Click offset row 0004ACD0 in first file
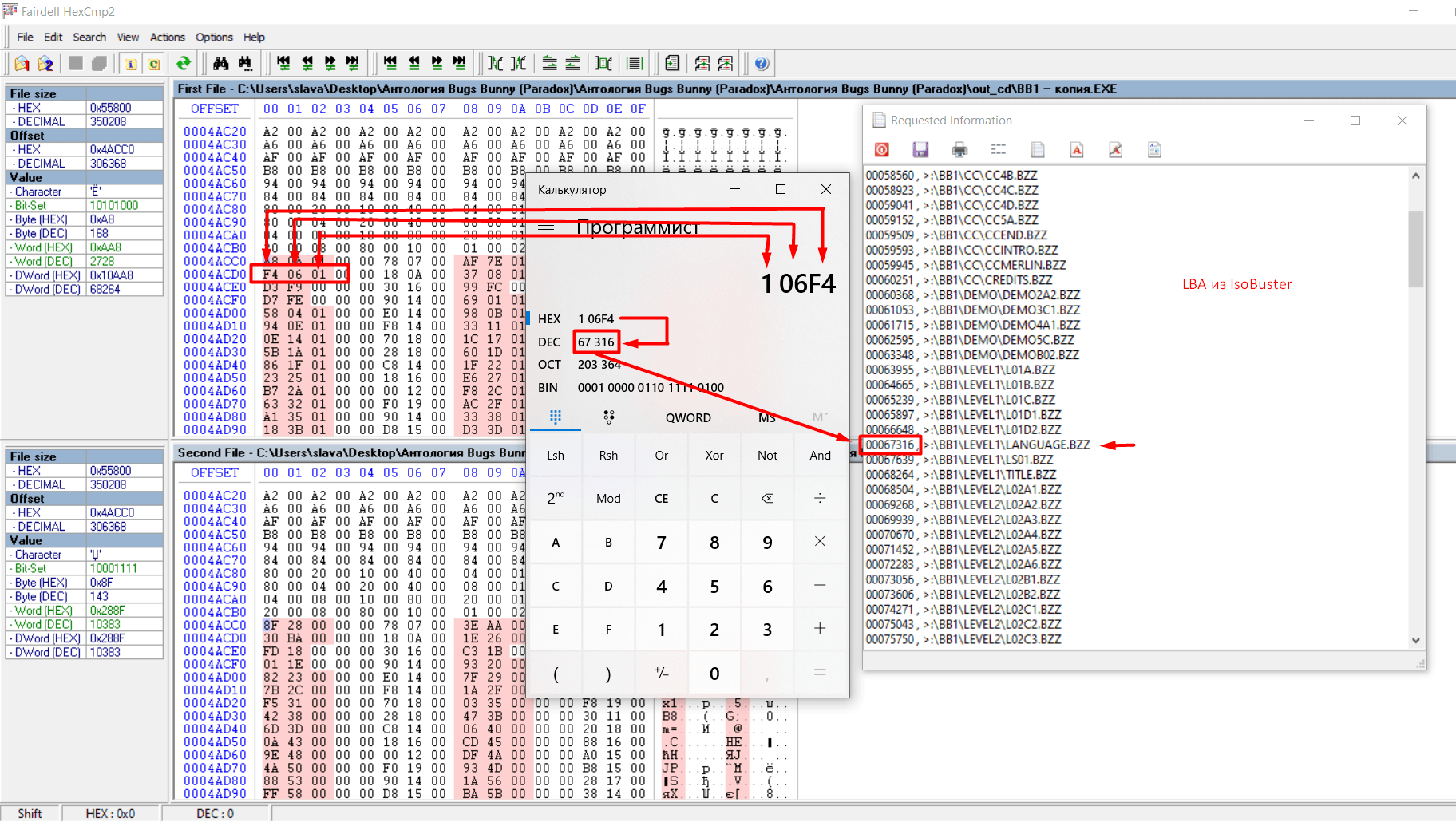 [x=215, y=274]
